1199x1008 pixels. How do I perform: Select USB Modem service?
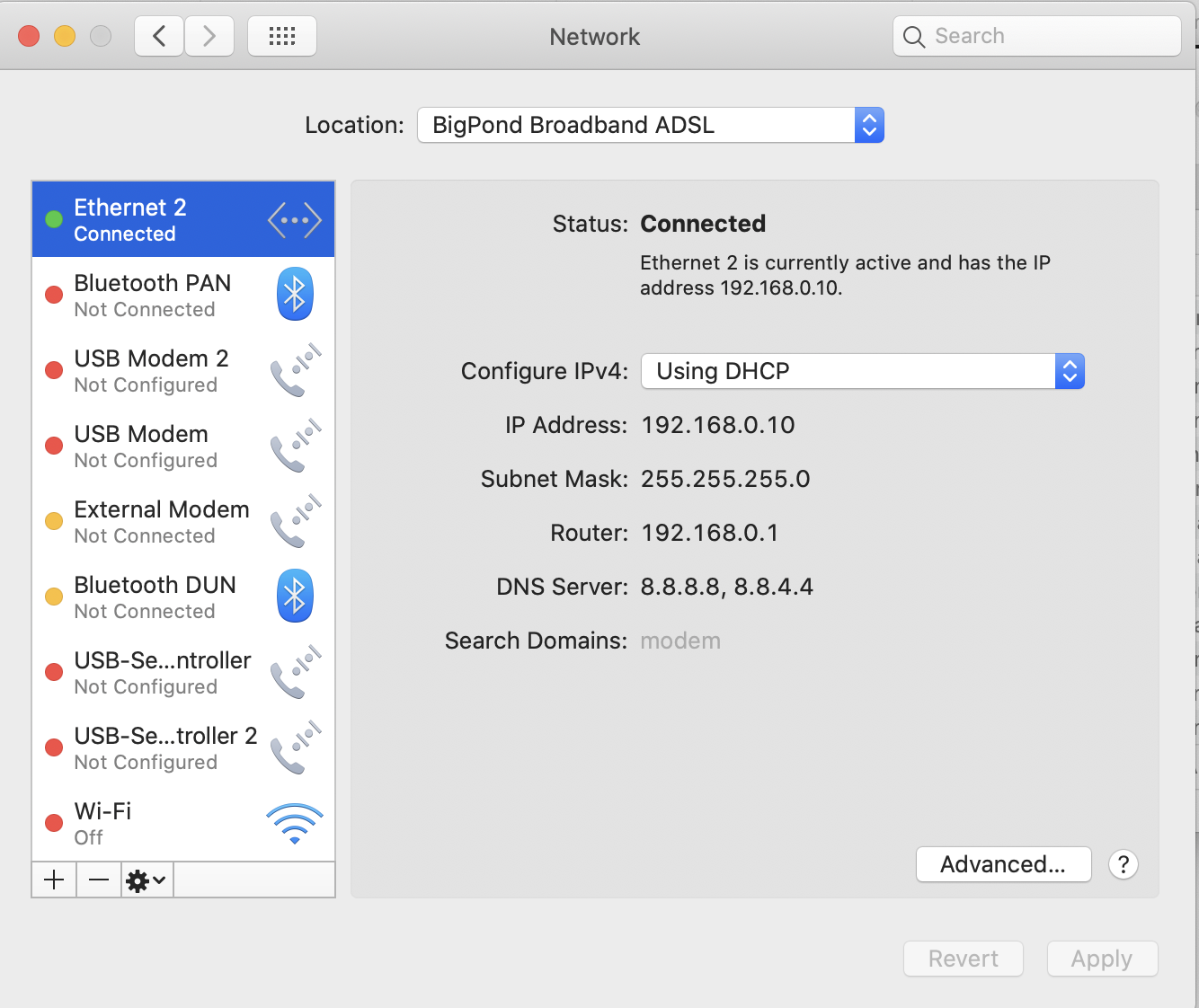[183, 446]
